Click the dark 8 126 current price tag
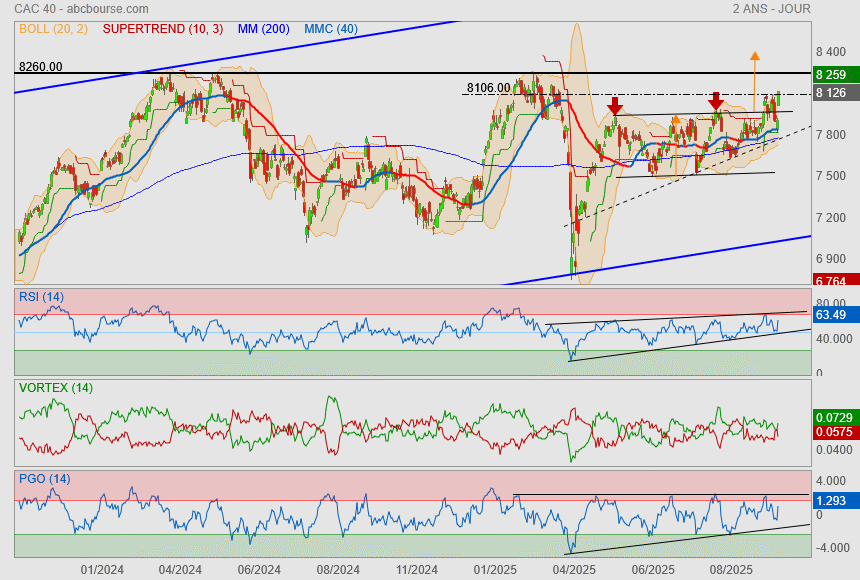This screenshot has height=580, width=860. [x=832, y=93]
